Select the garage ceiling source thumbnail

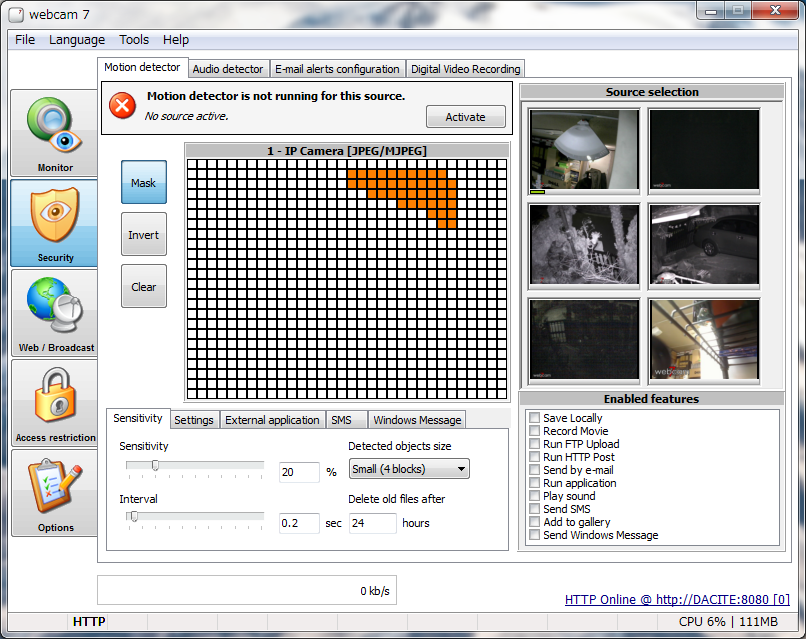coord(704,339)
